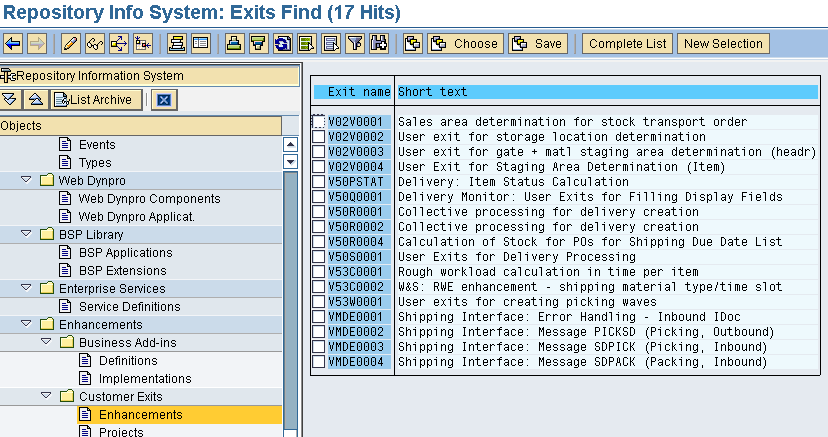Open Service Definitions node
Viewport: 828px width, 437px height.
[x=129, y=307]
